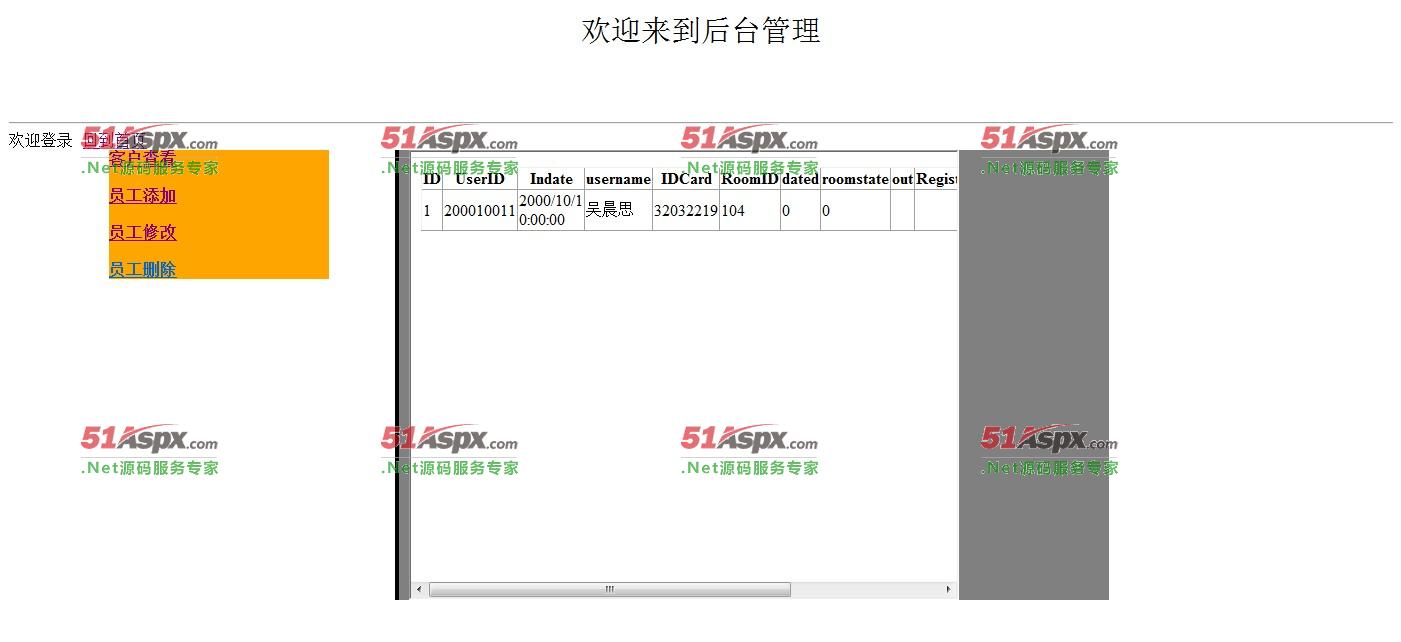
Task: Select the dated cell value 0
Action: tap(800, 211)
